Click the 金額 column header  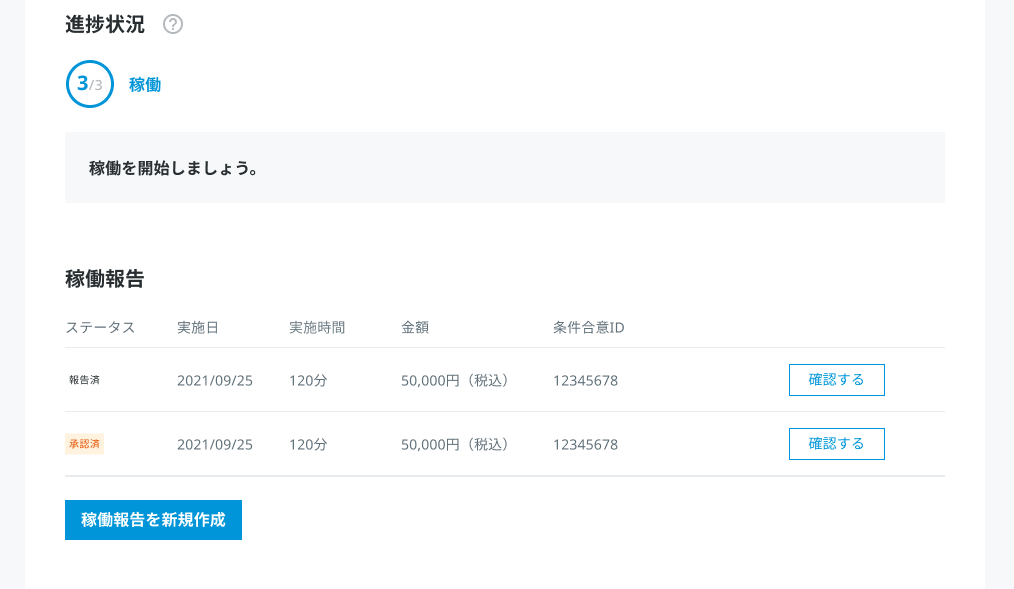415,328
